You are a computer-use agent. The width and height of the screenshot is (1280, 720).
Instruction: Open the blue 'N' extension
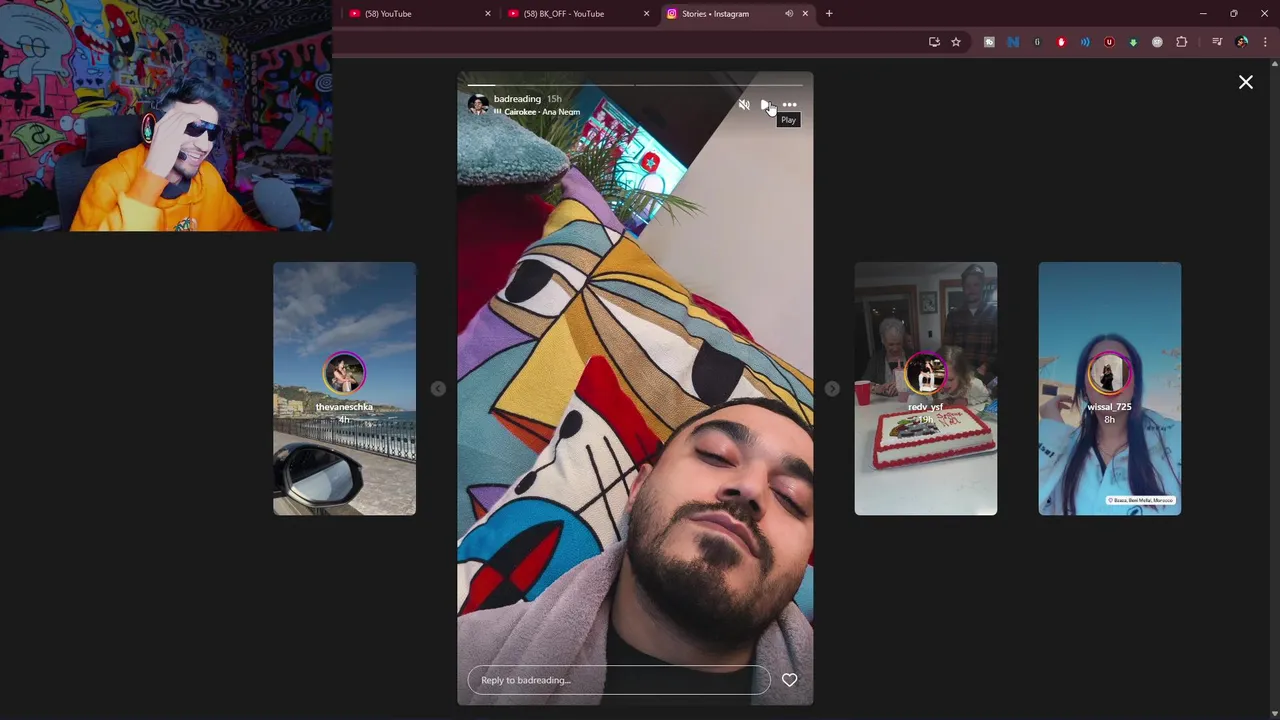tap(1013, 42)
